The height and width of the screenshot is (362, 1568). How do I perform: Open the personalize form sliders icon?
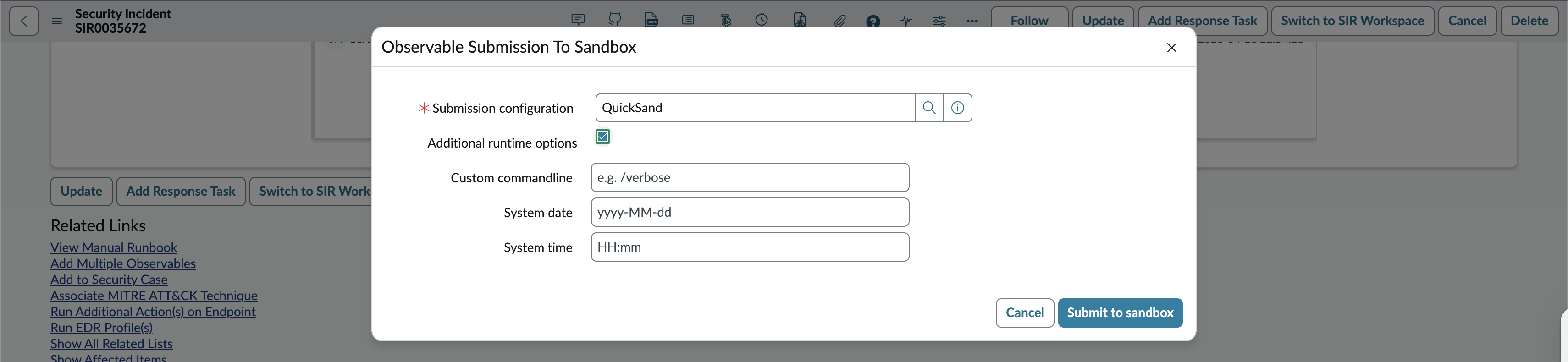pos(939,21)
